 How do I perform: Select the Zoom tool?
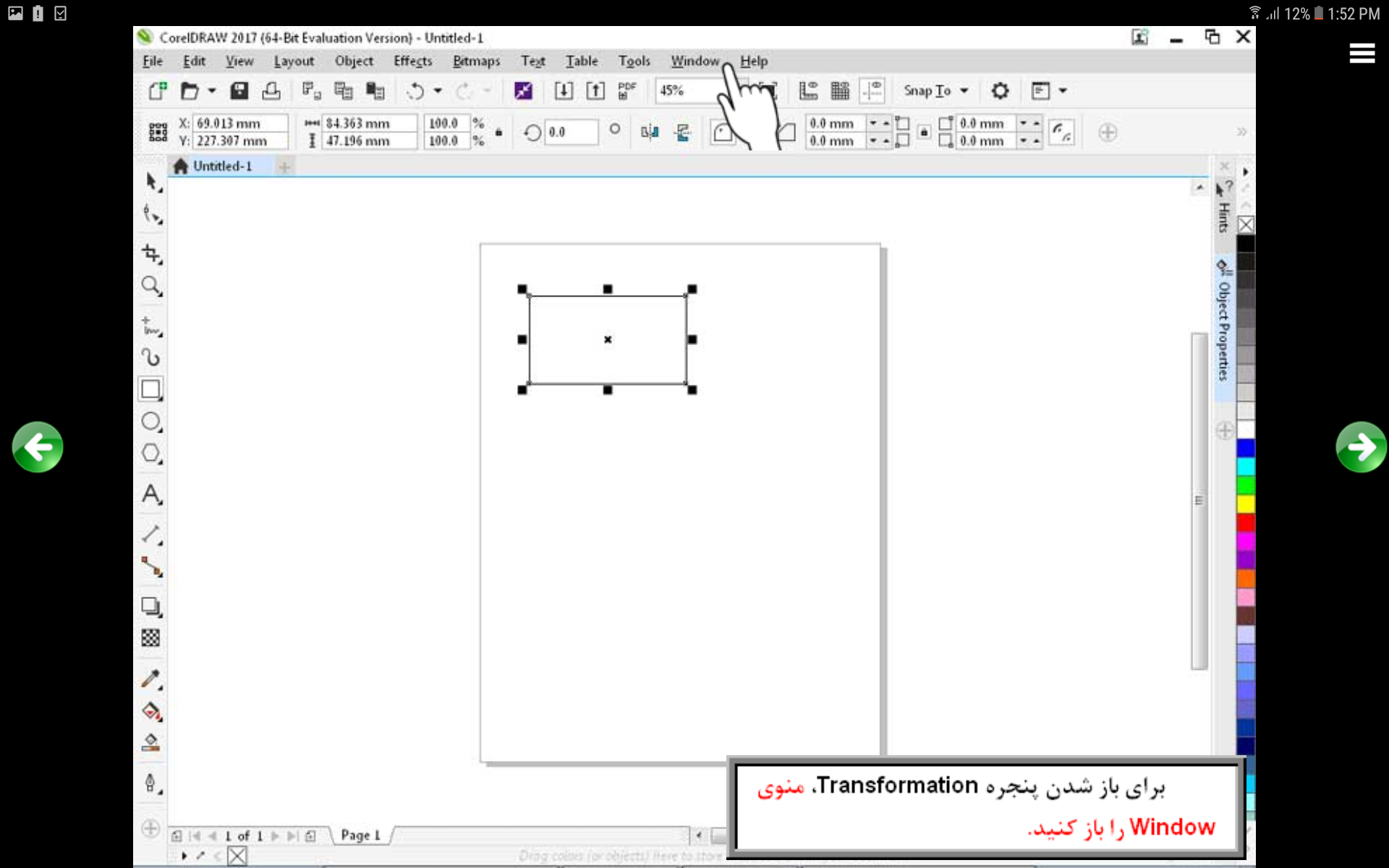coord(151,286)
